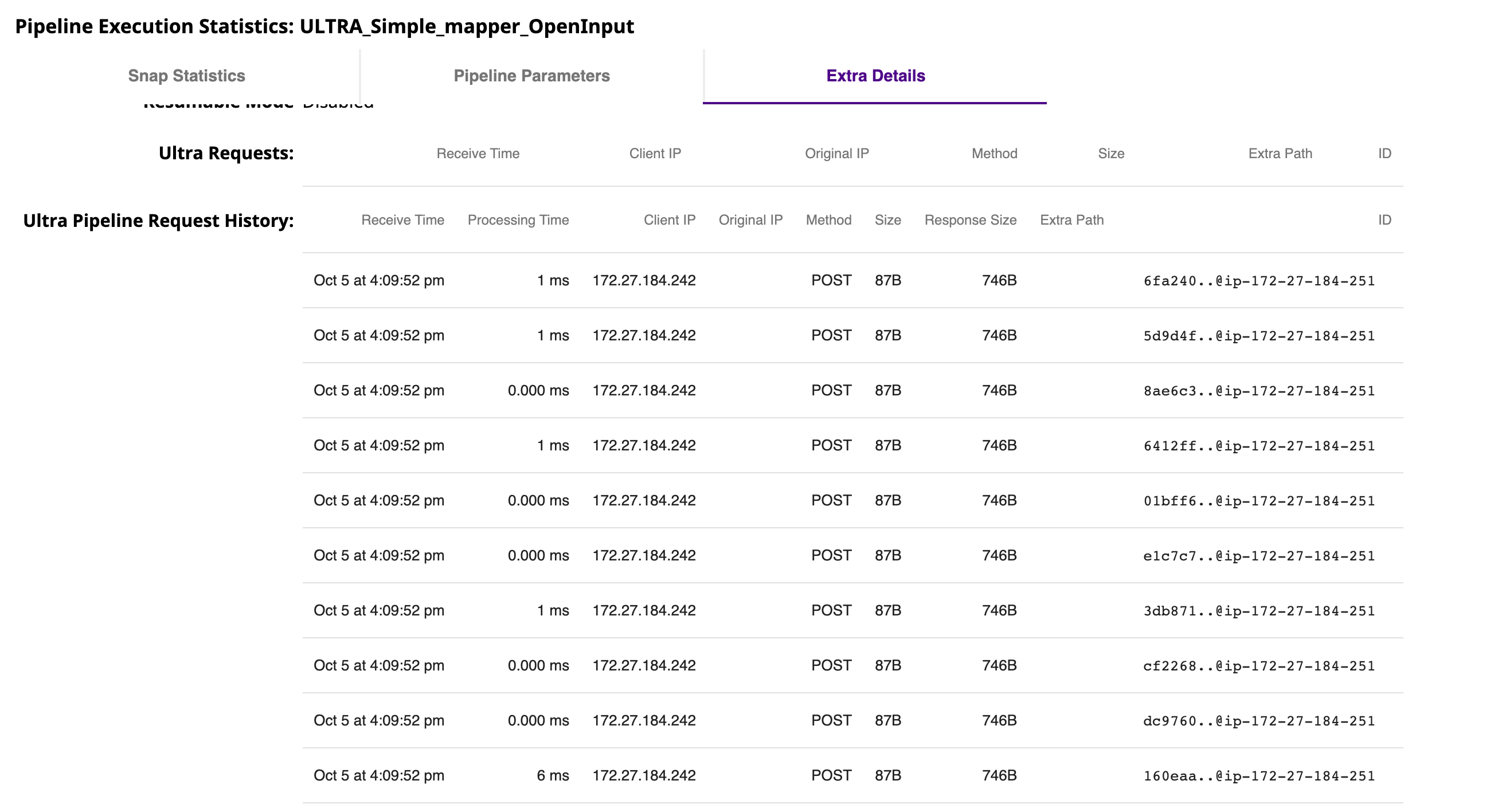1498x812 pixels.
Task: Click ID 160eaa..@ip-172-27-184-251 entry
Action: (x=1258, y=776)
